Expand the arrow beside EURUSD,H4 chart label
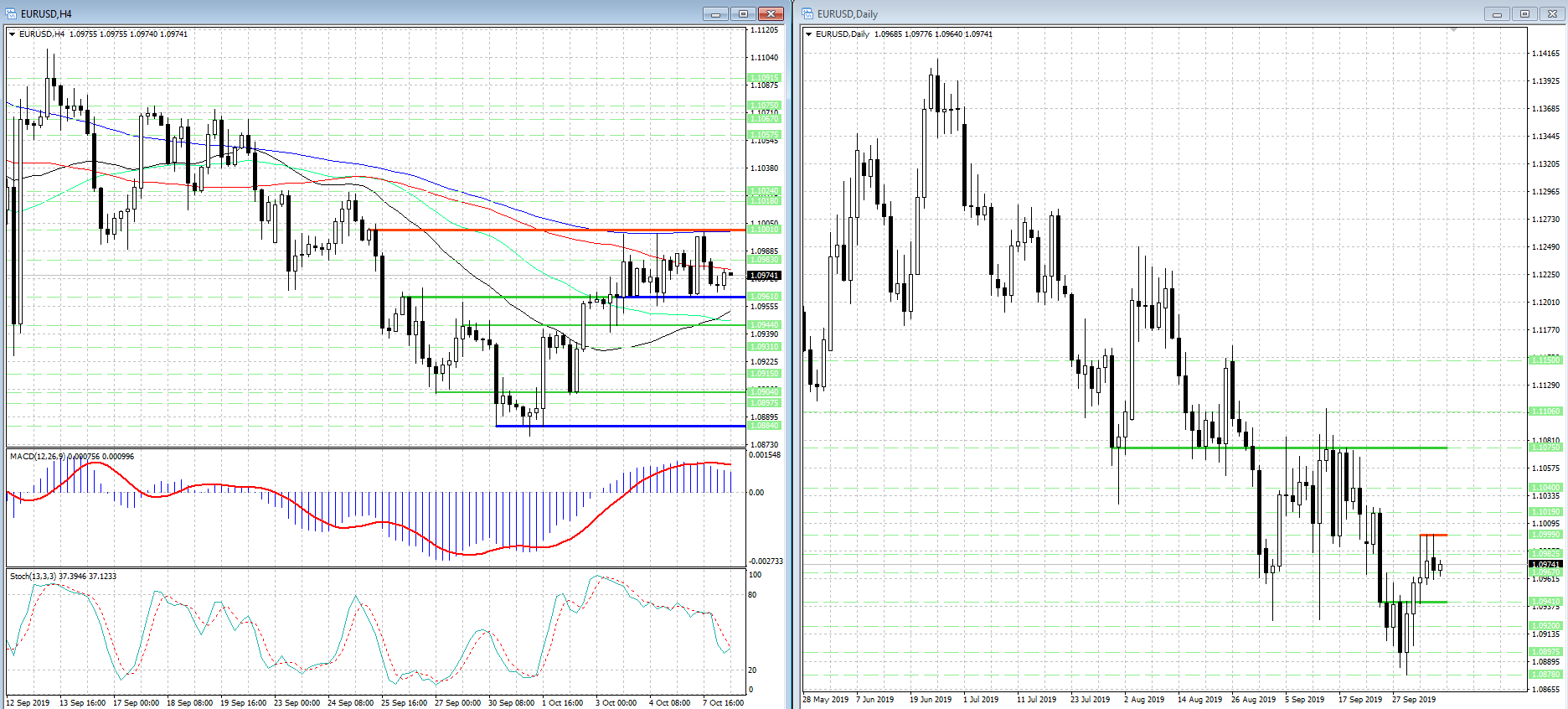 tap(13, 34)
